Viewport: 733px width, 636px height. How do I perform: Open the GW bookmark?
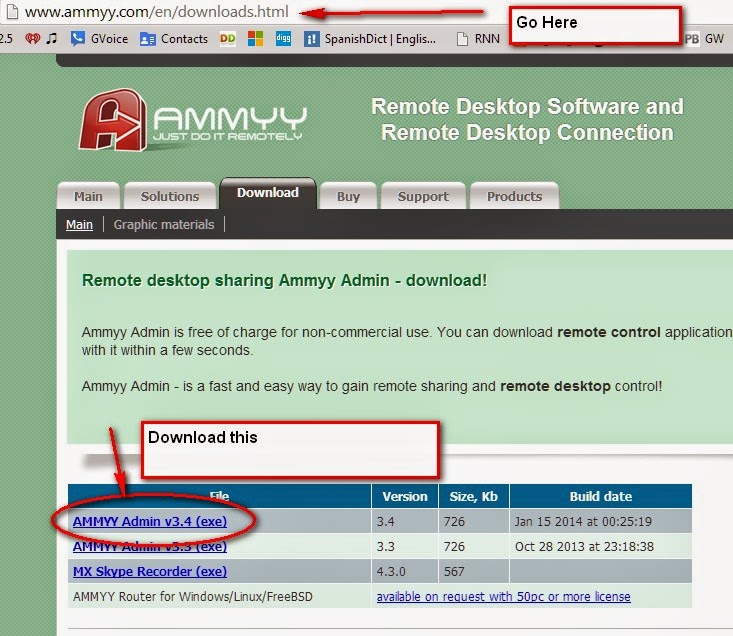click(x=704, y=39)
